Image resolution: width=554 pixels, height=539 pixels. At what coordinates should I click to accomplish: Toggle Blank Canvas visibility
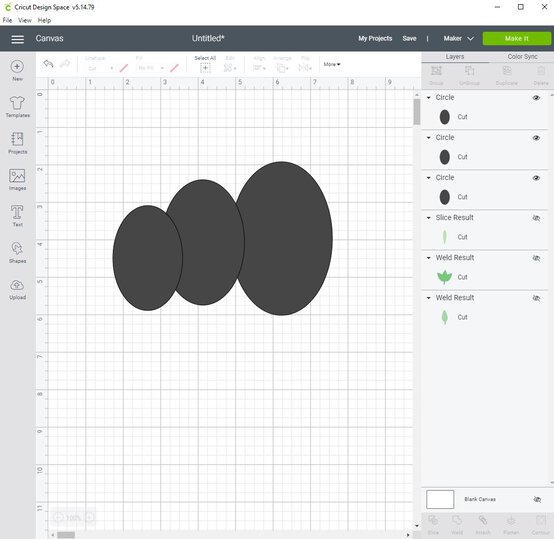coord(537,499)
